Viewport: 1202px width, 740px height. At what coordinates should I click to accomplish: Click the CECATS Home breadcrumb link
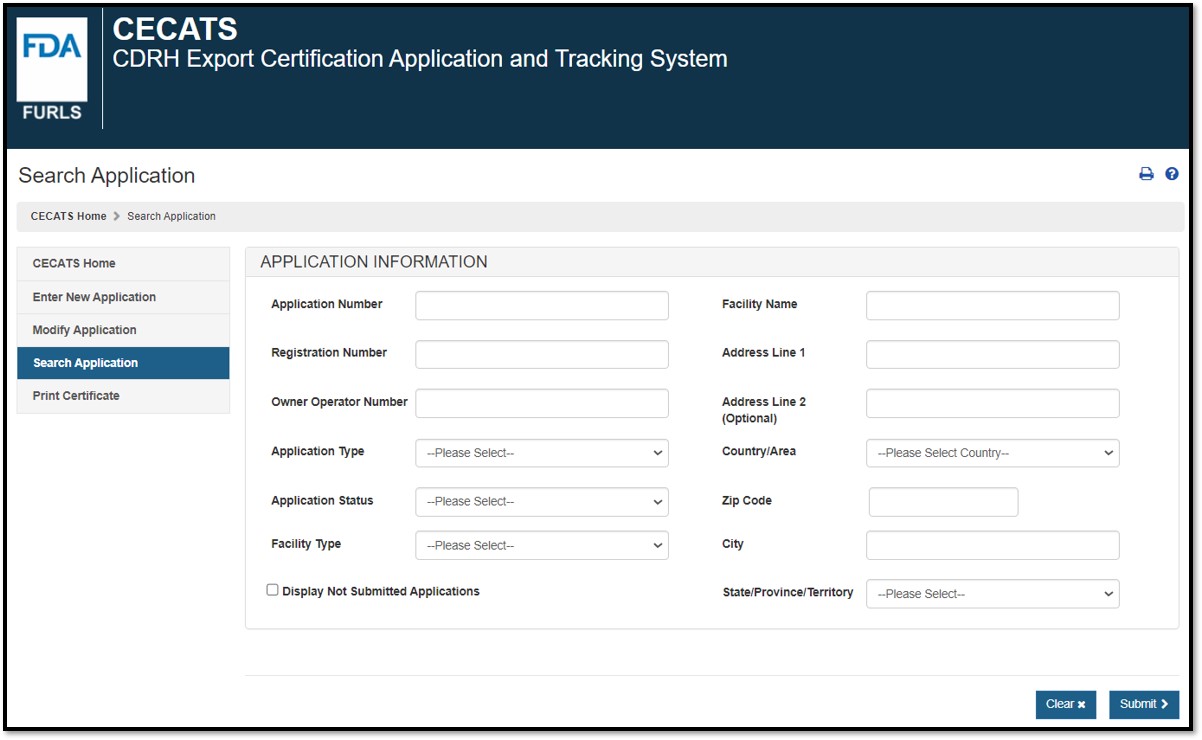point(68,216)
